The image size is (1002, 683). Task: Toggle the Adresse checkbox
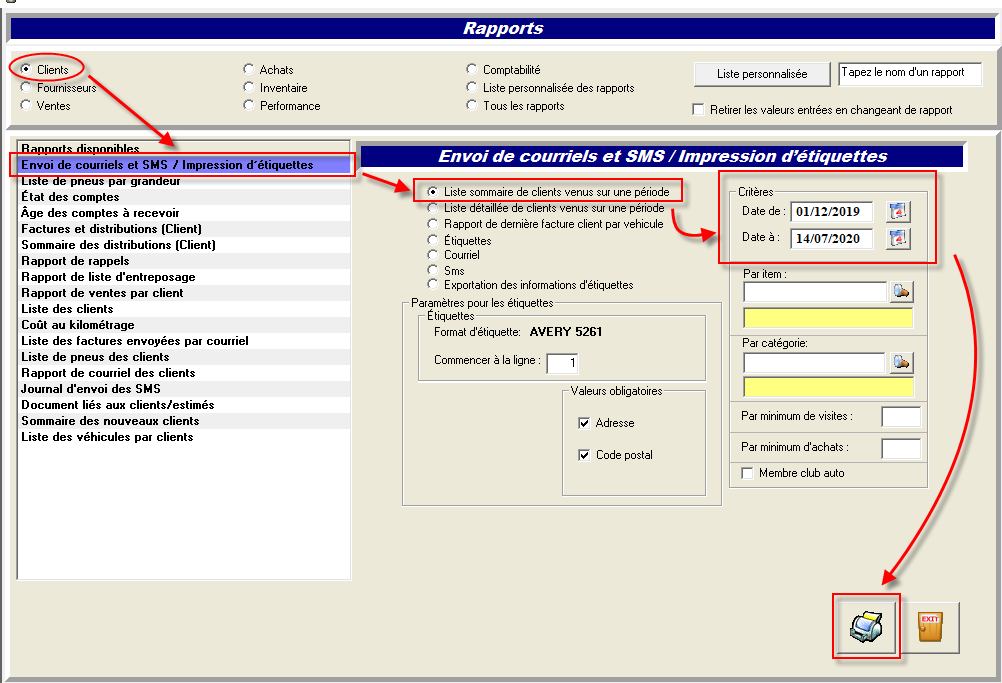coord(584,423)
